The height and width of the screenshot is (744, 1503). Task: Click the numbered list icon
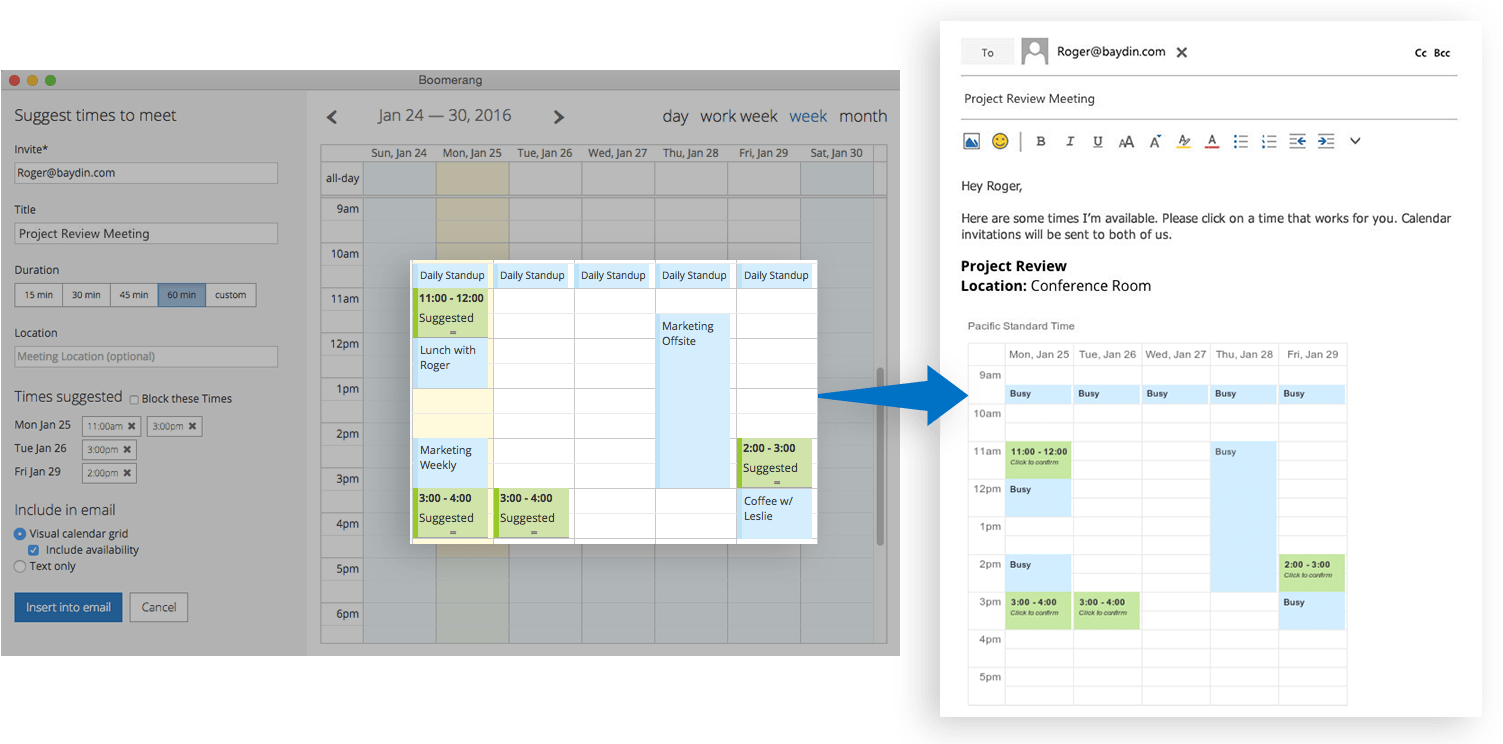pyautogui.click(x=1269, y=141)
